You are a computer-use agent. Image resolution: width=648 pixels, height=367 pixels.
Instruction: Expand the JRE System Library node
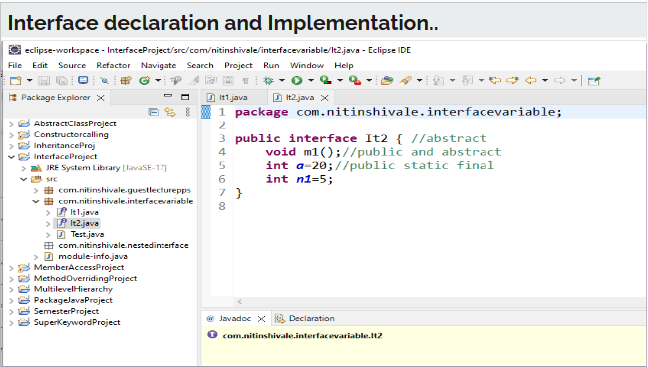tap(24, 168)
